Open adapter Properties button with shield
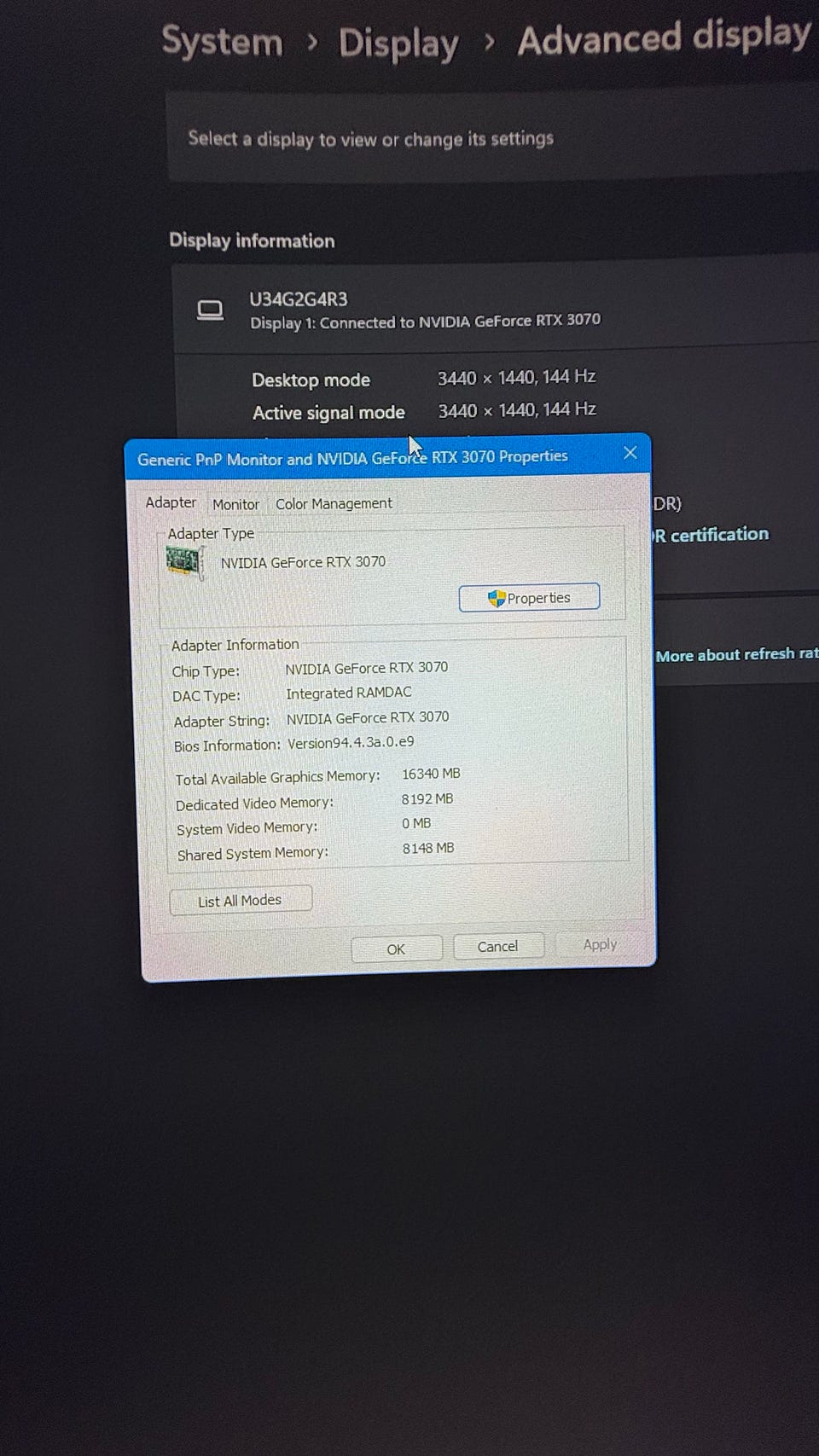Viewport: 819px width, 1456px height. point(529,598)
